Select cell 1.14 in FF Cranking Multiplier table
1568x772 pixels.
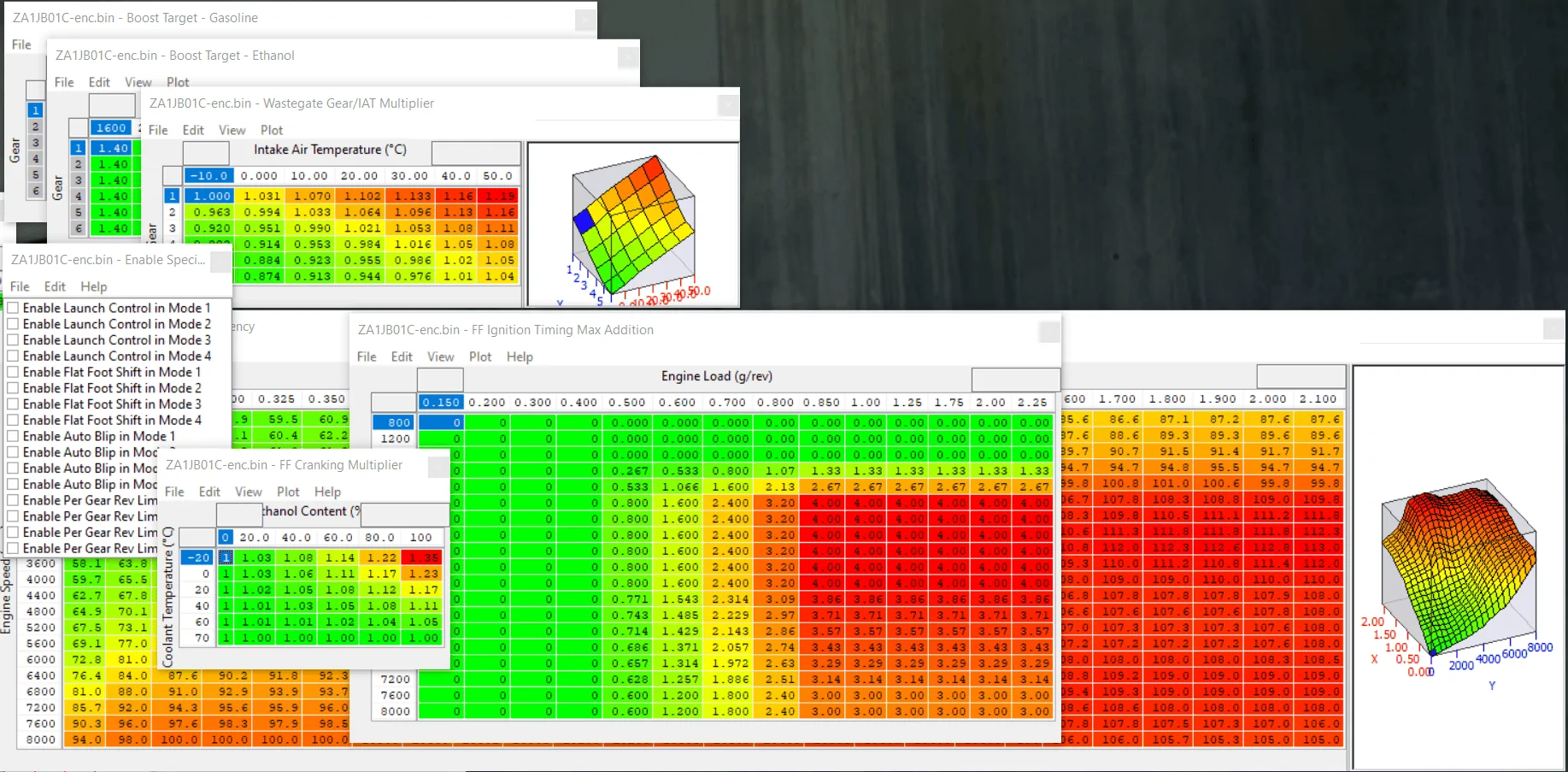click(x=339, y=557)
